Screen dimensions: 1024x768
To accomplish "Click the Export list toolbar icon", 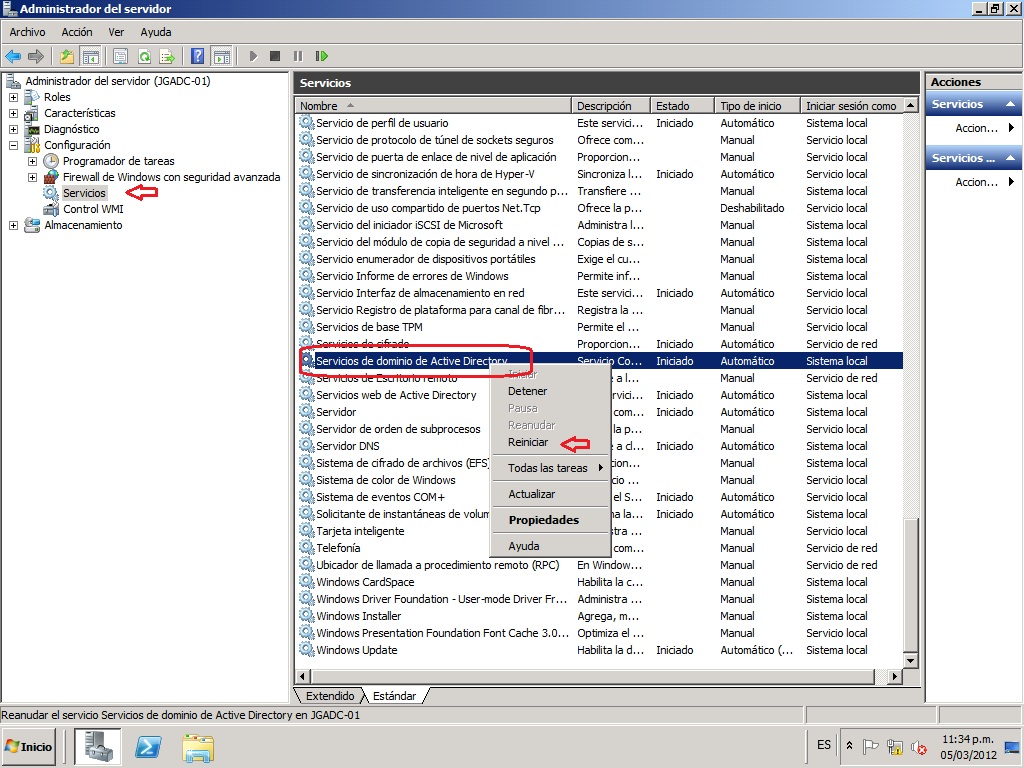I will point(167,56).
